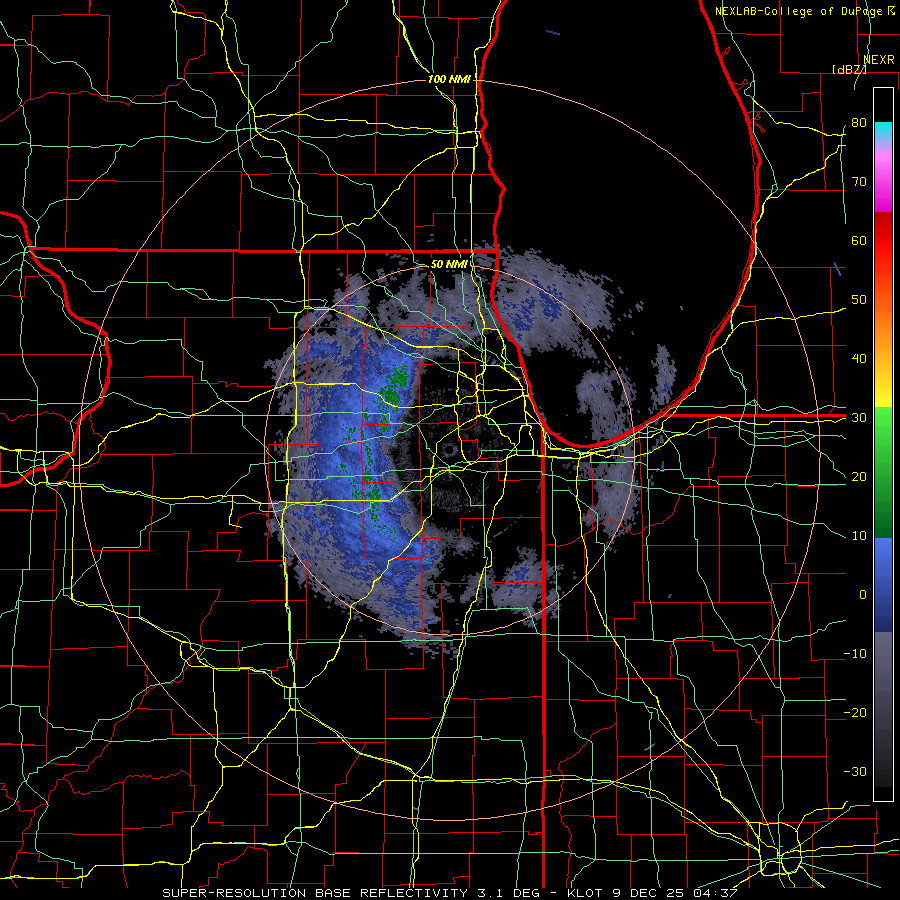Click the "0" value on the dBZ scale
900x900 pixels.
(x=863, y=595)
